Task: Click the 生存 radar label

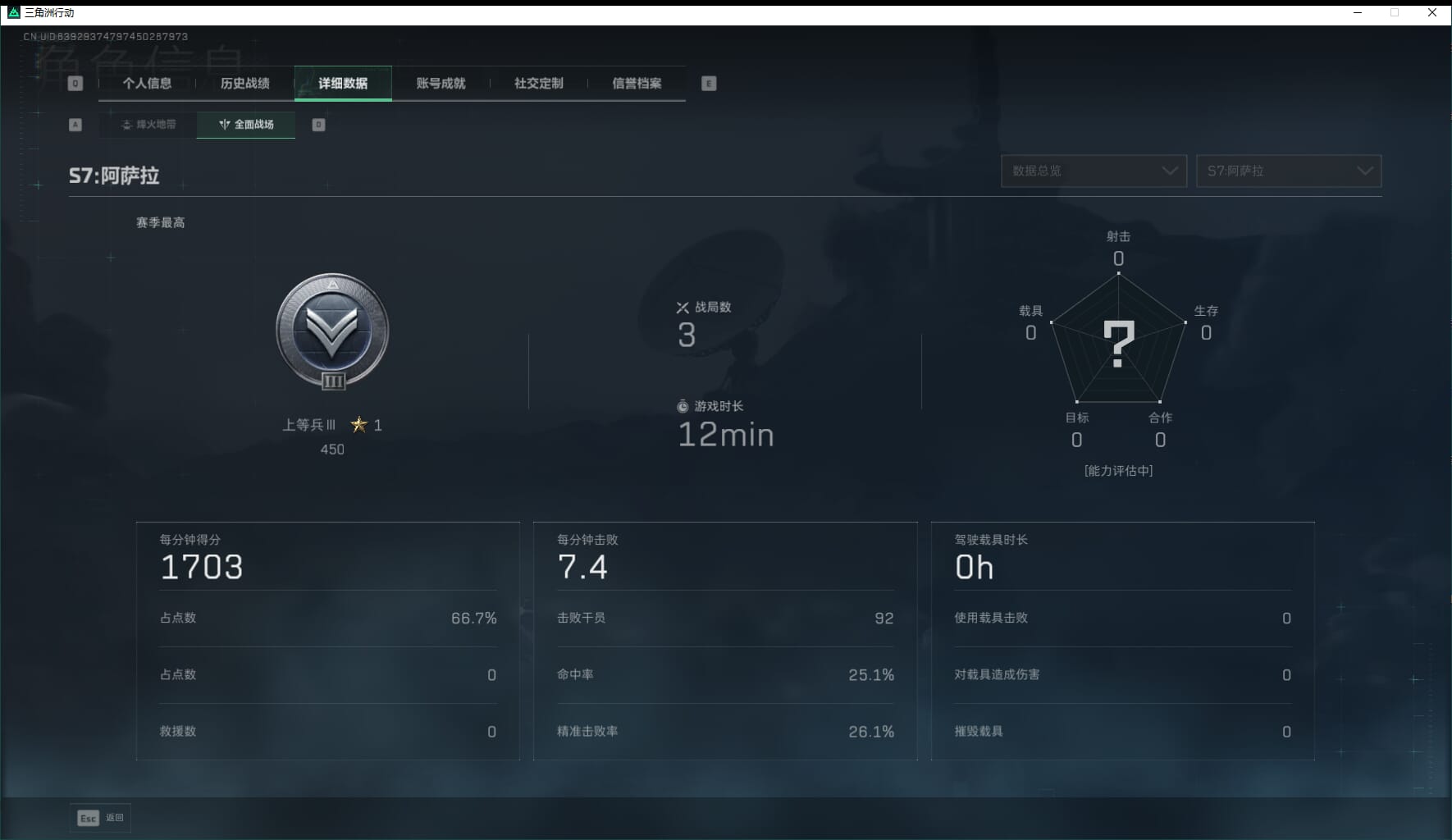Action: pyautogui.click(x=1206, y=311)
